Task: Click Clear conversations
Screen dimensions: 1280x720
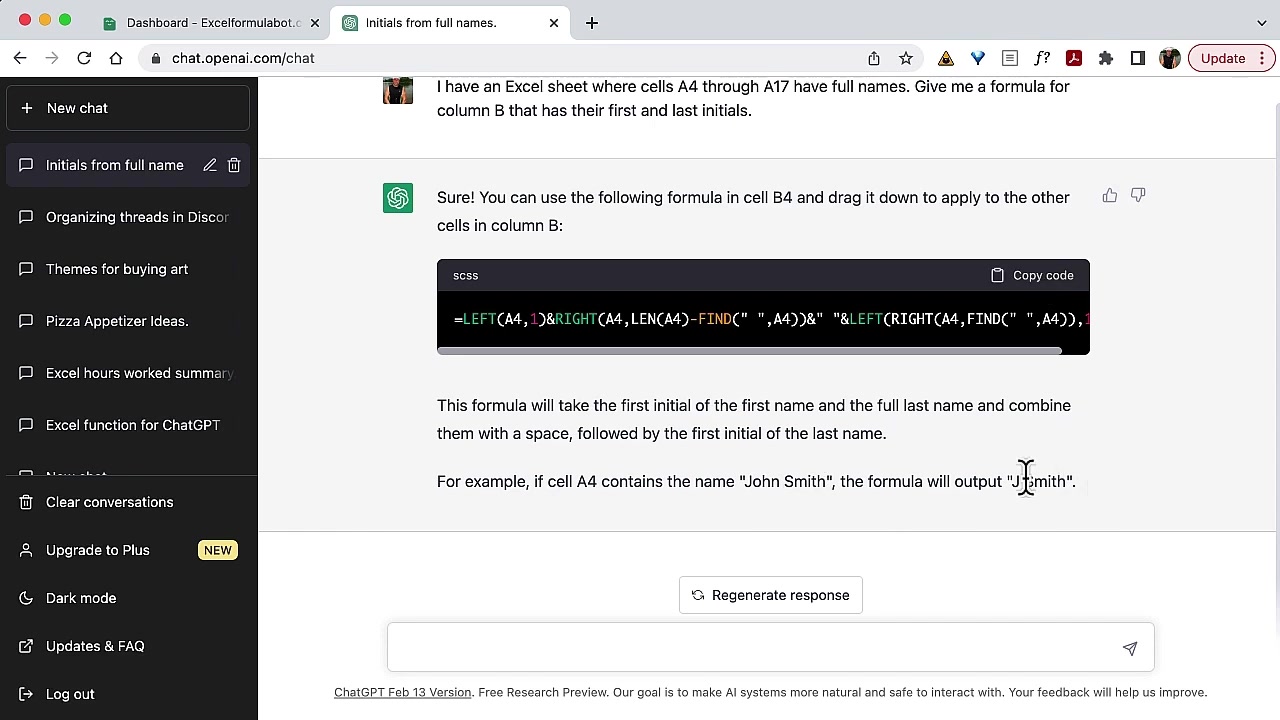Action: point(128,502)
